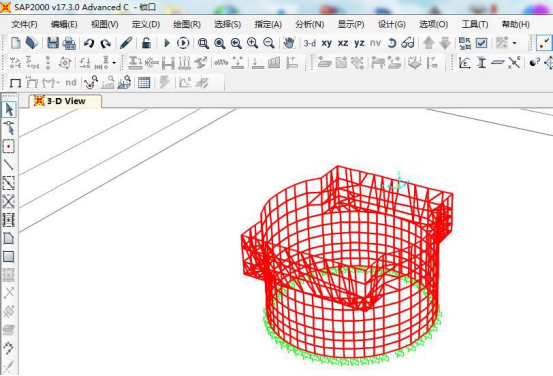
Task: Expand dropdown arrow in joint assign toolbar
Action: coord(114,63)
